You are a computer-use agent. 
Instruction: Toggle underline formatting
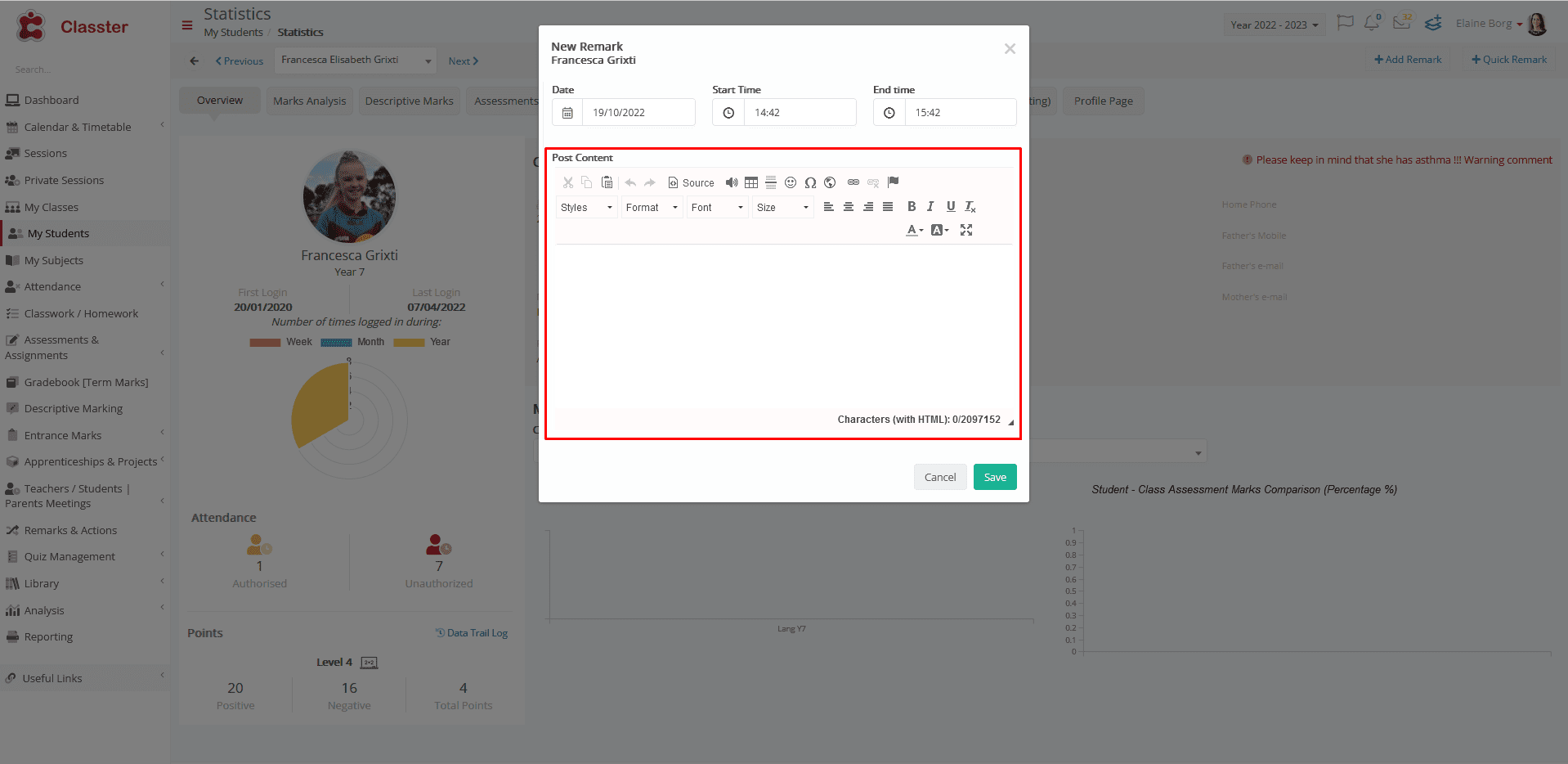click(951, 207)
